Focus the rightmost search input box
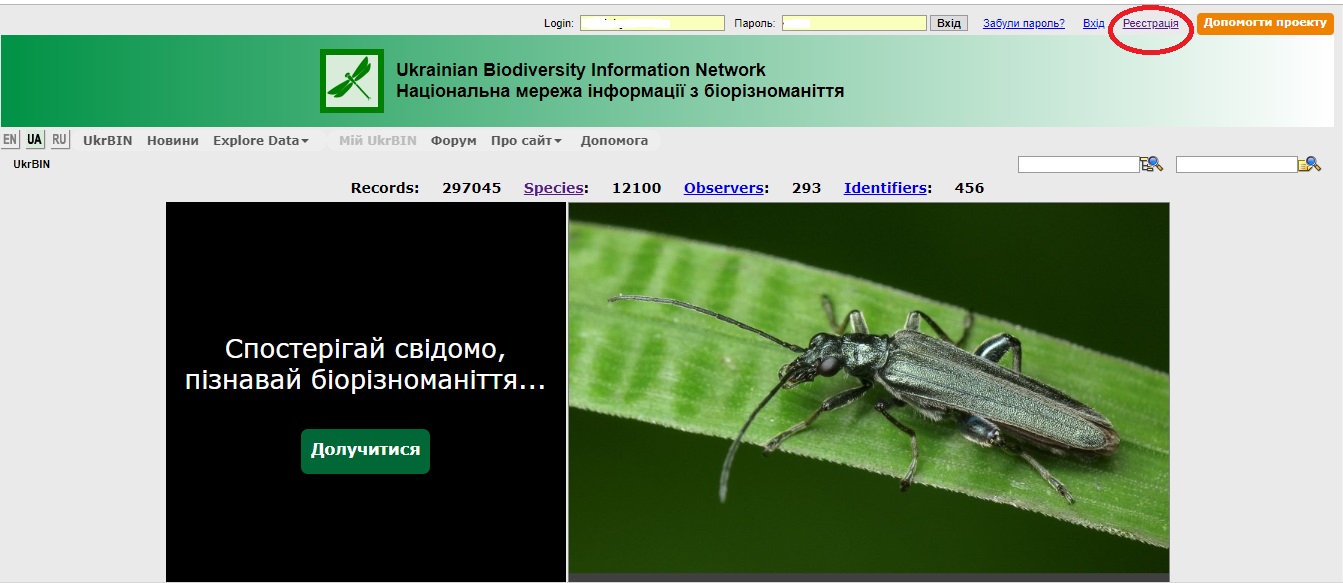 tap(1237, 164)
